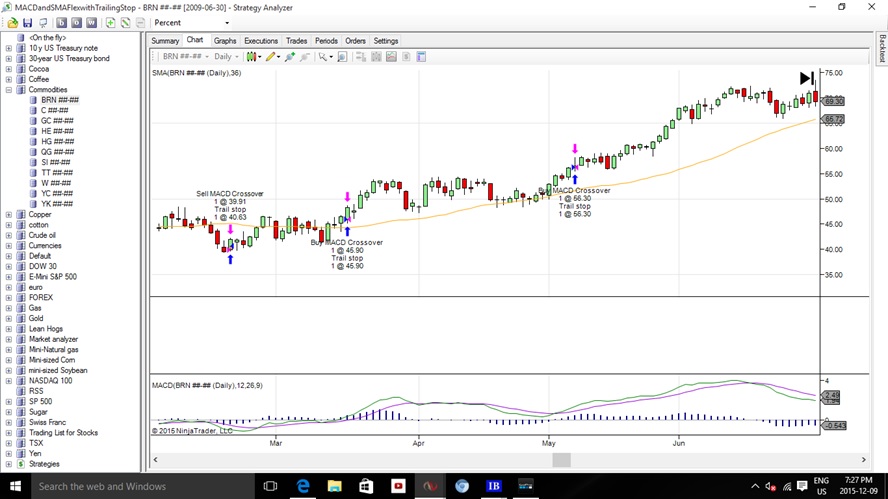Image resolution: width=888 pixels, height=499 pixels.
Task: Select the pointer cursor tool icon
Action: [x=322, y=57]
